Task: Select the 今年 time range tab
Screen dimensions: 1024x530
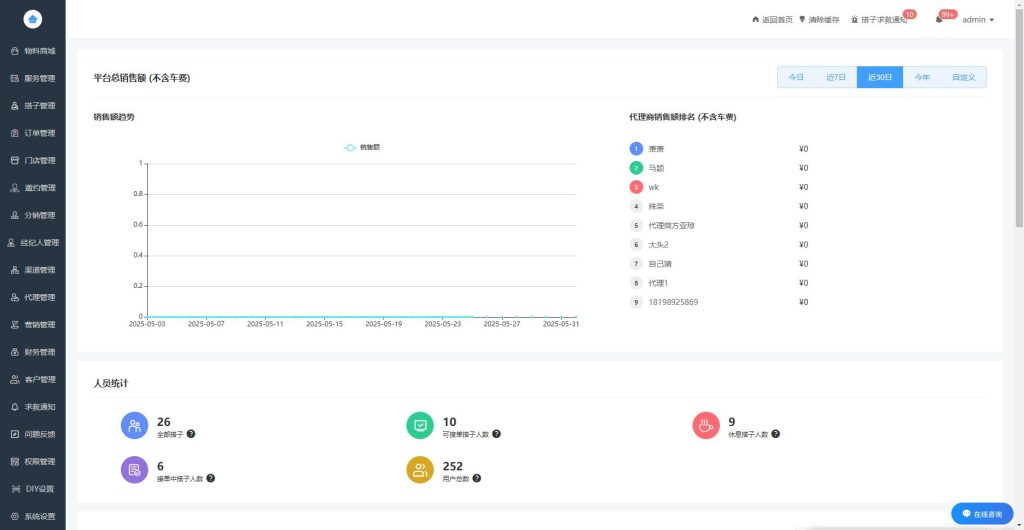Action: pyautogui.click(x=921, y=77)
